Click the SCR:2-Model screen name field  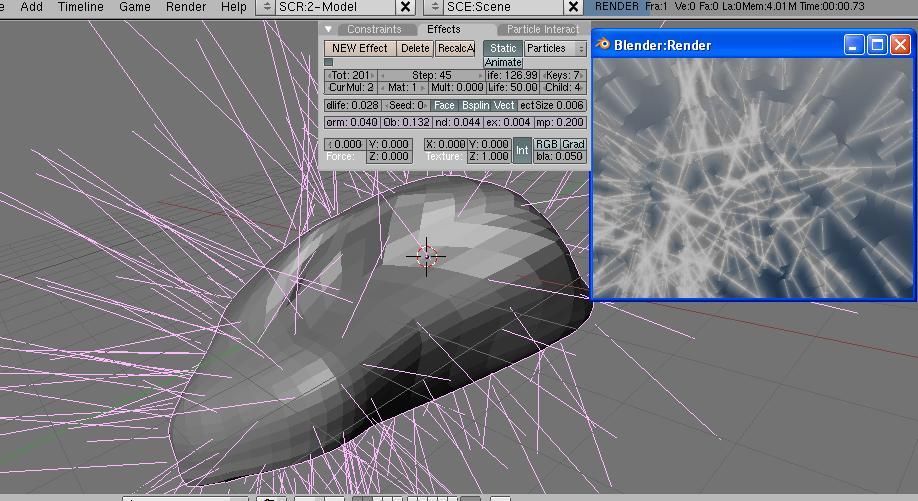point(335,7)
